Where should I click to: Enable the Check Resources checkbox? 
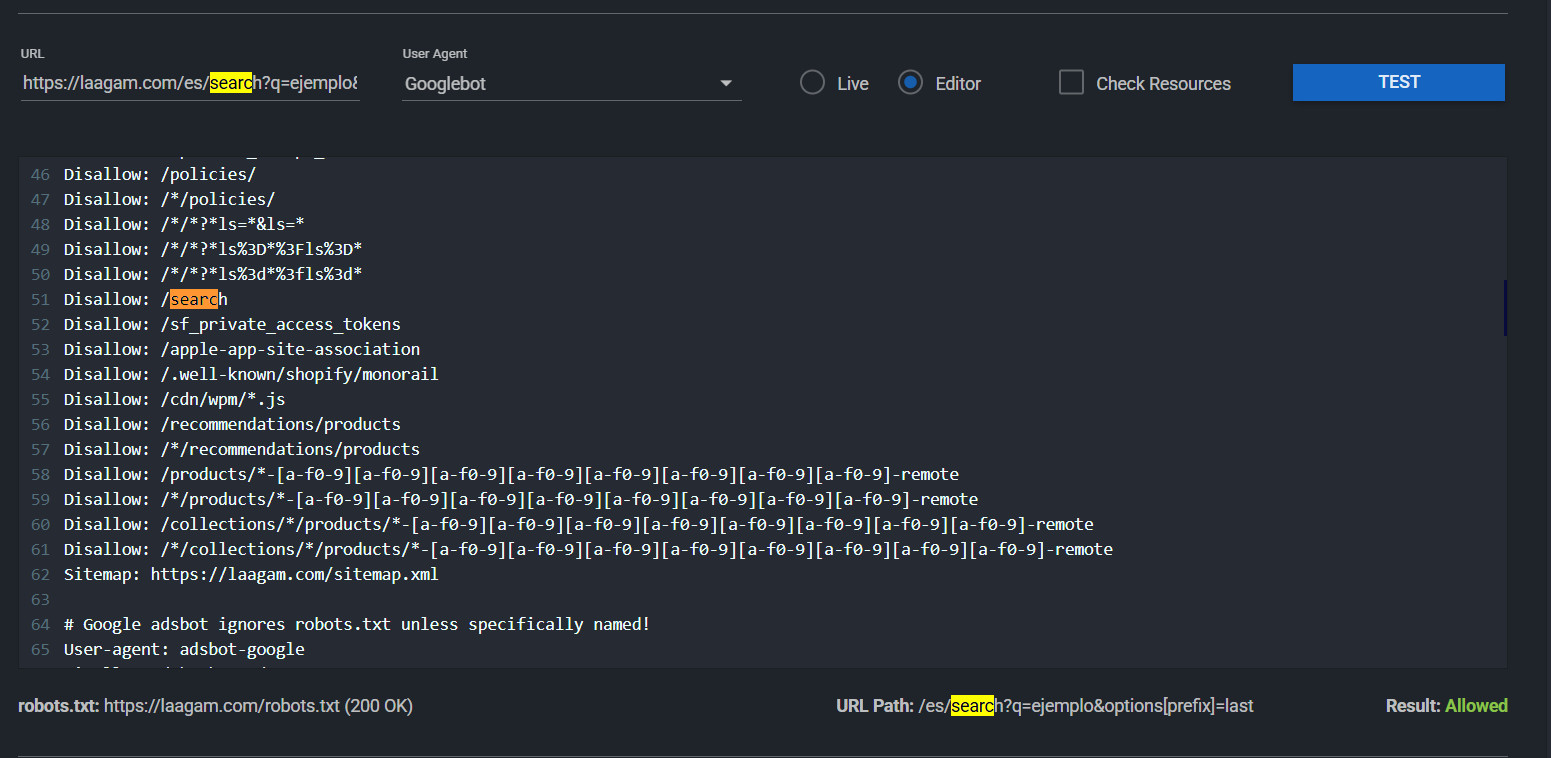tap(1071, 83)
